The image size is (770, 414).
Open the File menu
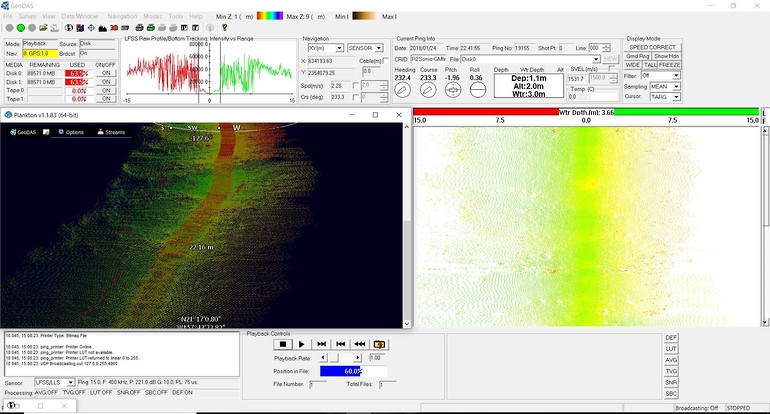7,16
